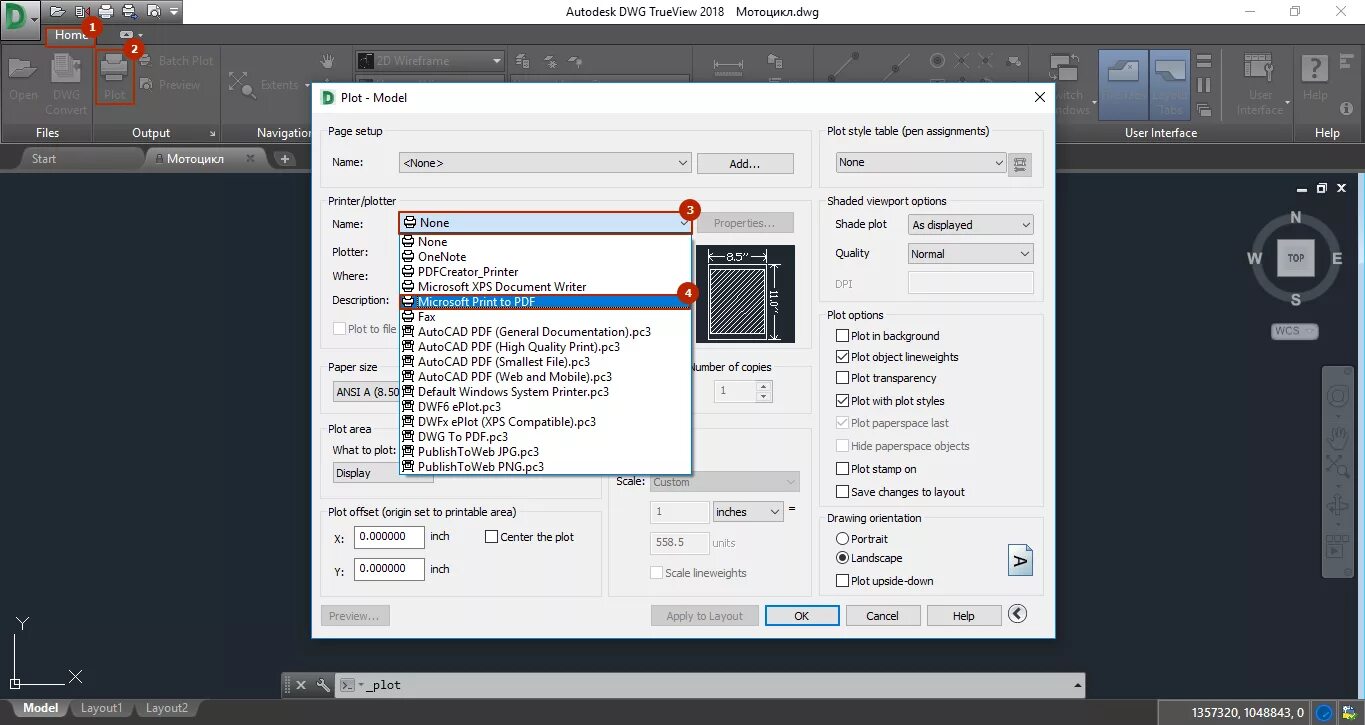Click the User Interface settings ribbon button
The height and width of the screenshot is (725, 1365).
1260,84
